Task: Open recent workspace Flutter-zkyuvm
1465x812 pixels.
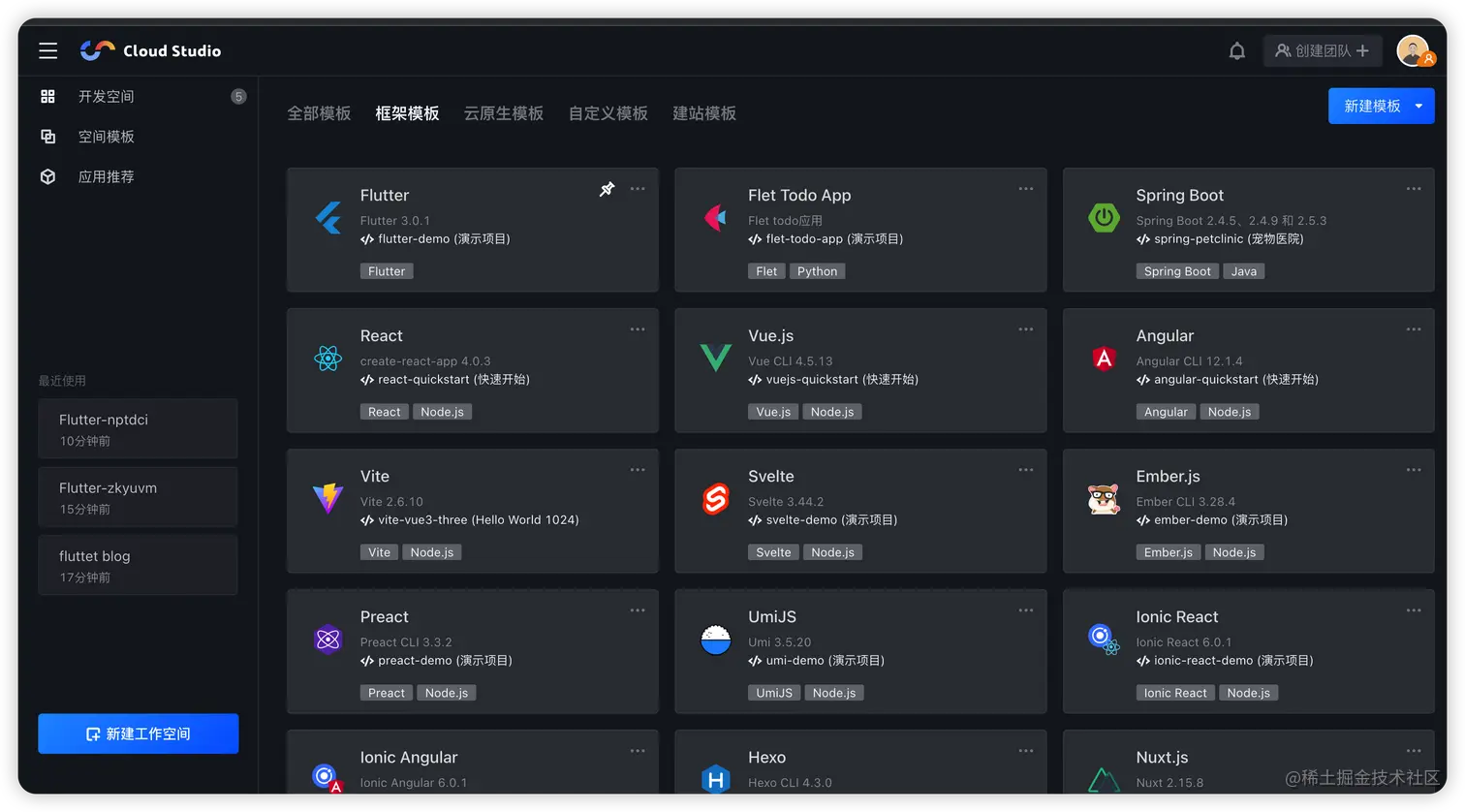Action: [138, 497]
